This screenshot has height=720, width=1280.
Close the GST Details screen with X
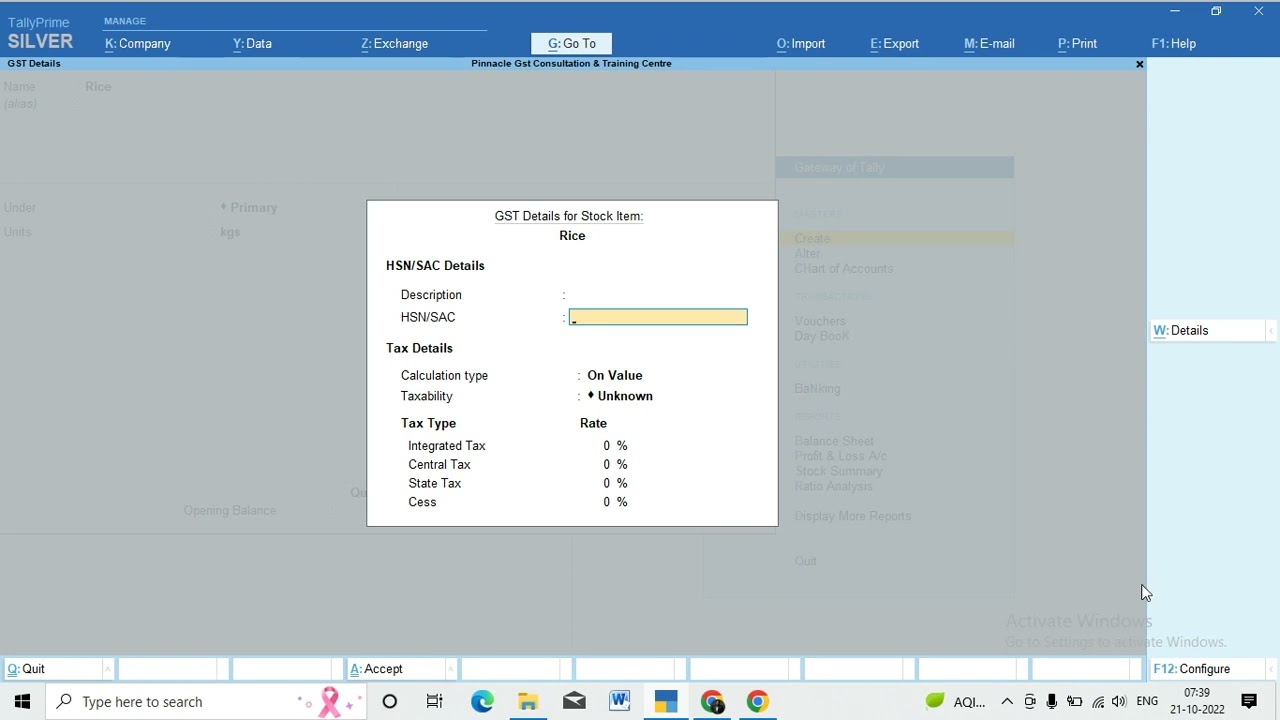pyautogui.click(x=1139, y=64)
